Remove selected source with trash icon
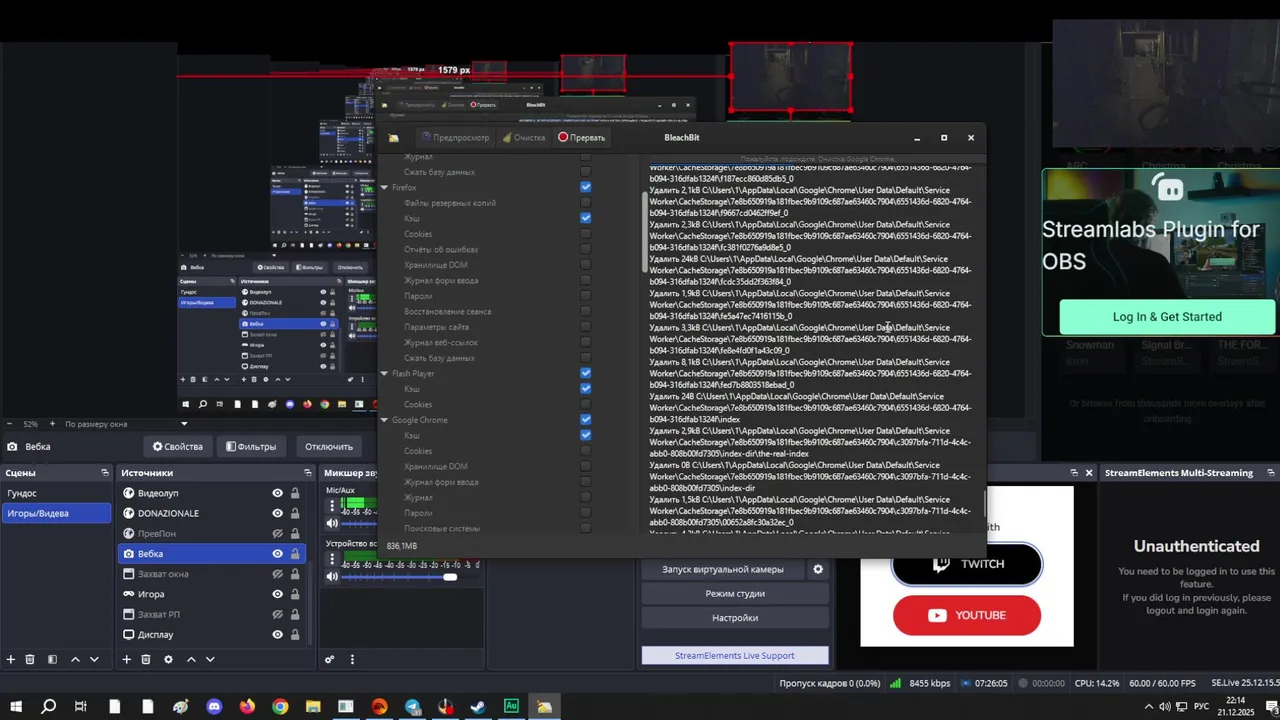The image size is (1280, 720). (146, 659)
